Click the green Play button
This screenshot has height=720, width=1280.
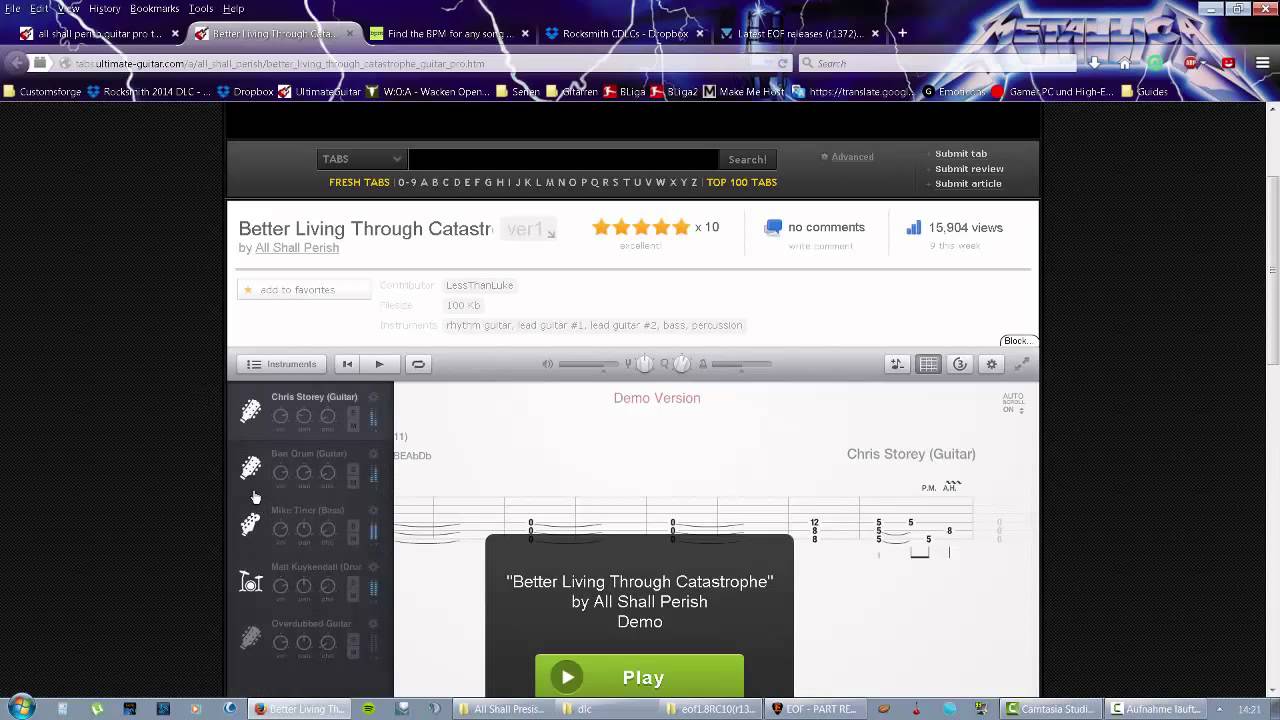point(639,677)
